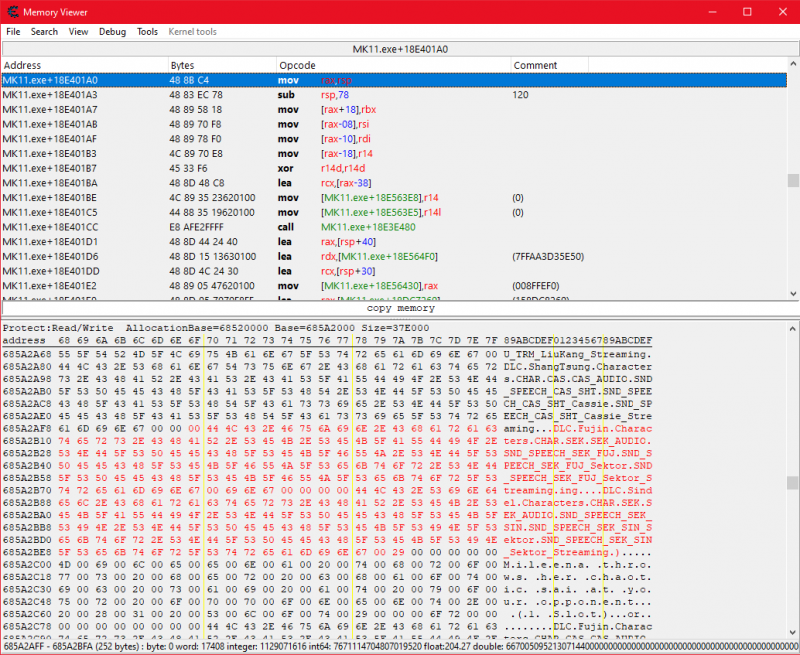Screen dimensions: 800x655
Task: Click the Bytes column header
Action: point(222,65)
